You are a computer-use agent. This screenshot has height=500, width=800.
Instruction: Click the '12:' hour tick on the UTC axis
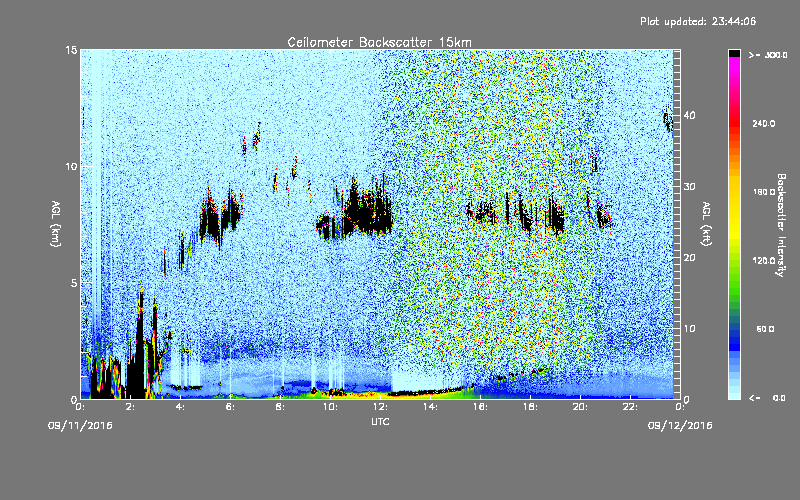pyautogui.click(x=380, y=407)
